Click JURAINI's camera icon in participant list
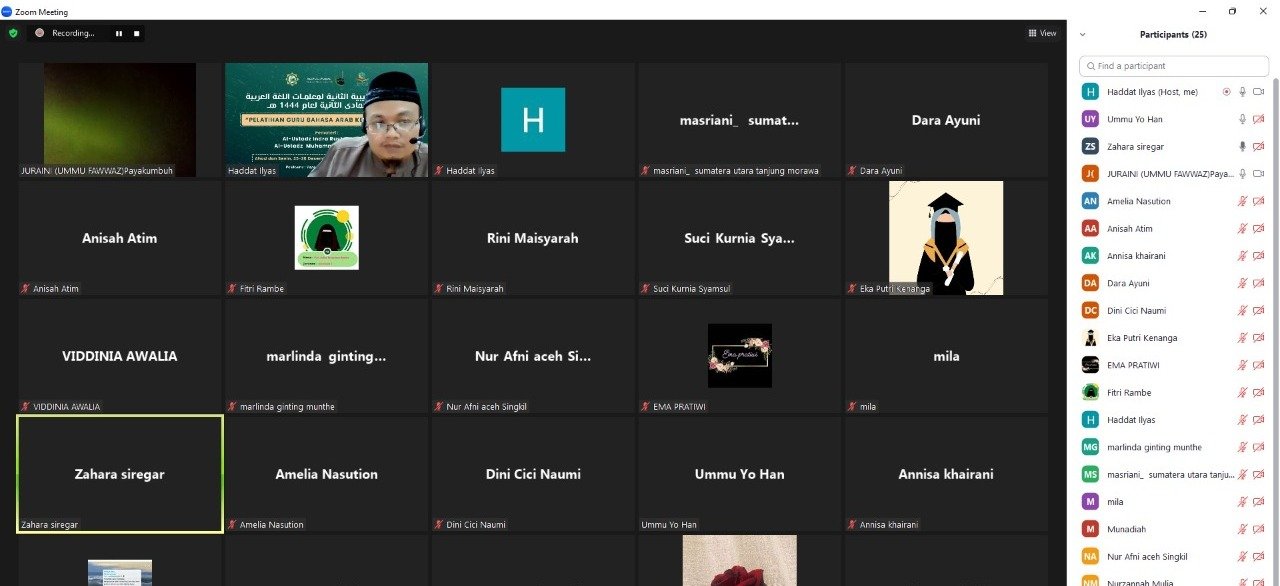 (x=1259, y=174)
